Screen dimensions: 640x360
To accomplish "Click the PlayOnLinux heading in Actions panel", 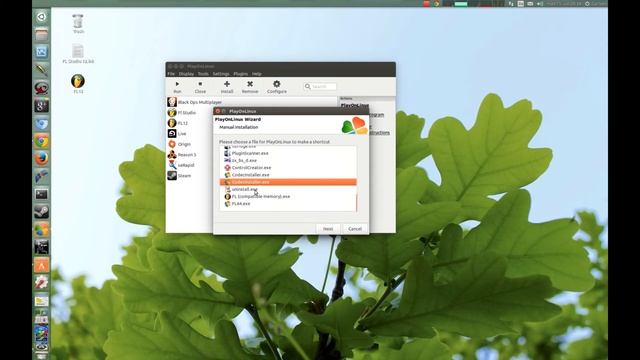I will point(354,105).
